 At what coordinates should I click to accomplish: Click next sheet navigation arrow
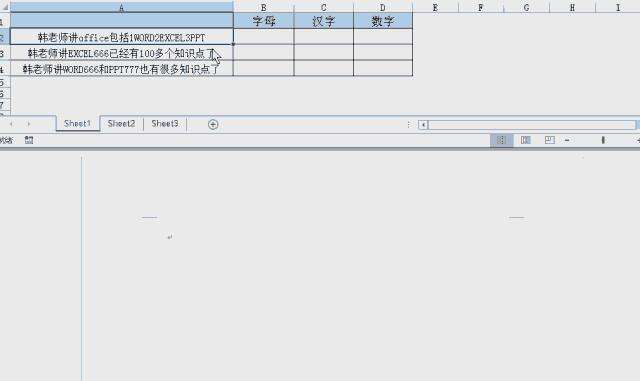point(29,124)
